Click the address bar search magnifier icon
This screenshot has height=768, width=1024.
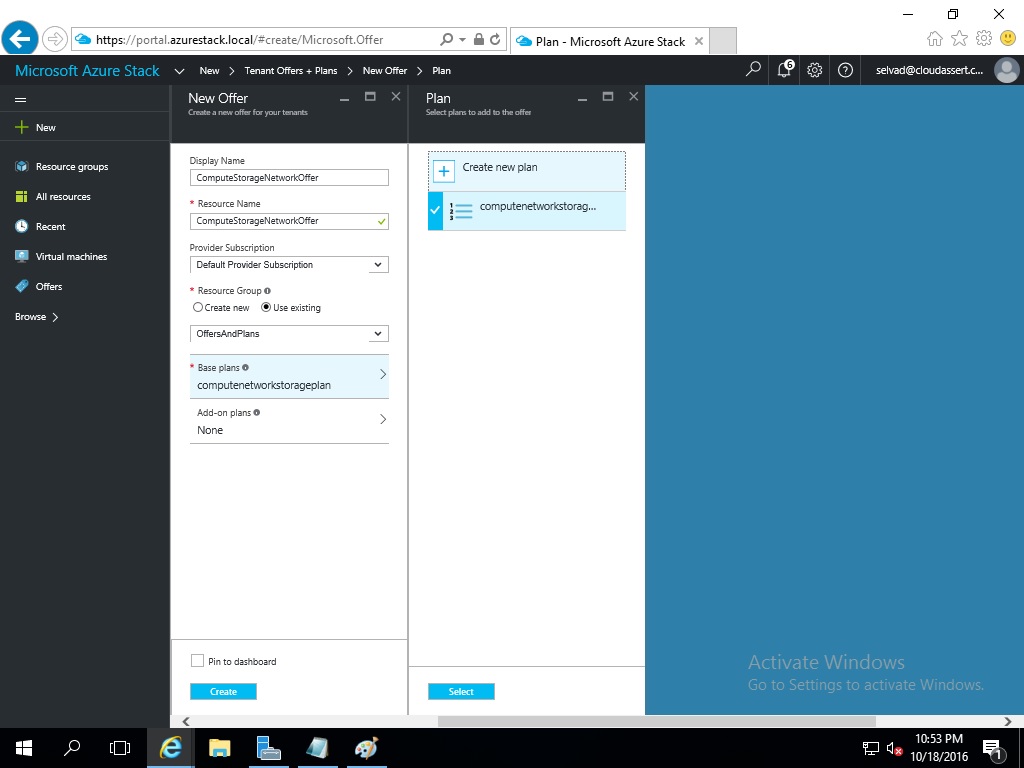447,39
